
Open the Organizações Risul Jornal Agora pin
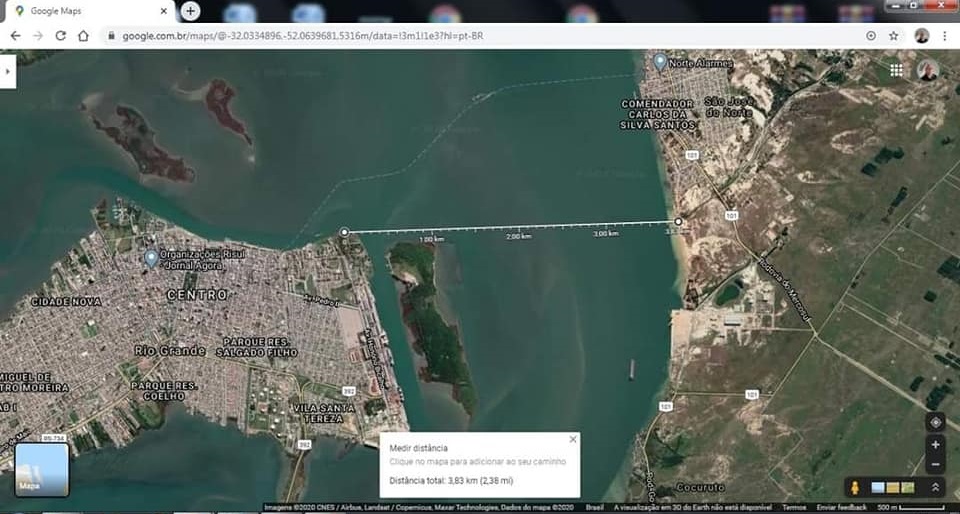pyautogui.click(x=151, y=258)
